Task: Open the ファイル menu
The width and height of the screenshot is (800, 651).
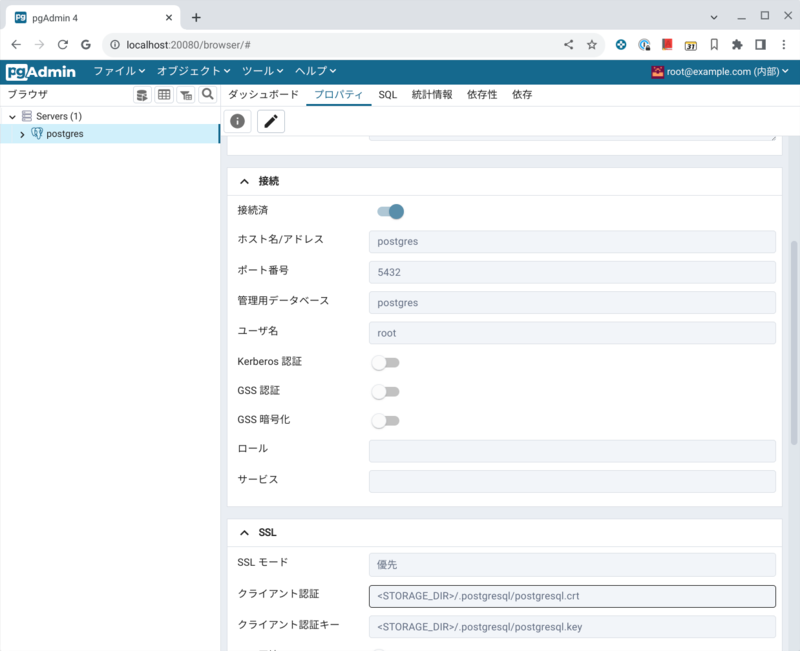Action: 119,71
